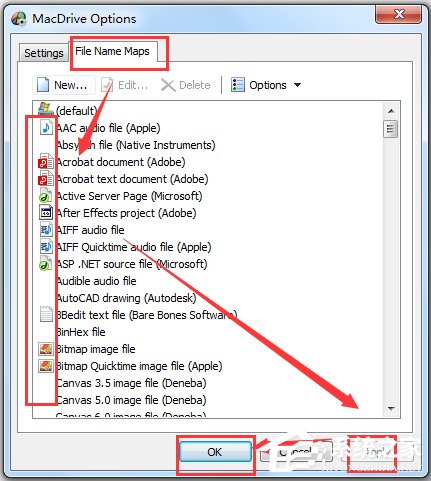This screenshot has height=481, width=431.
Task: Click the AAC audio file music note icon
Action: click(46, 128)
